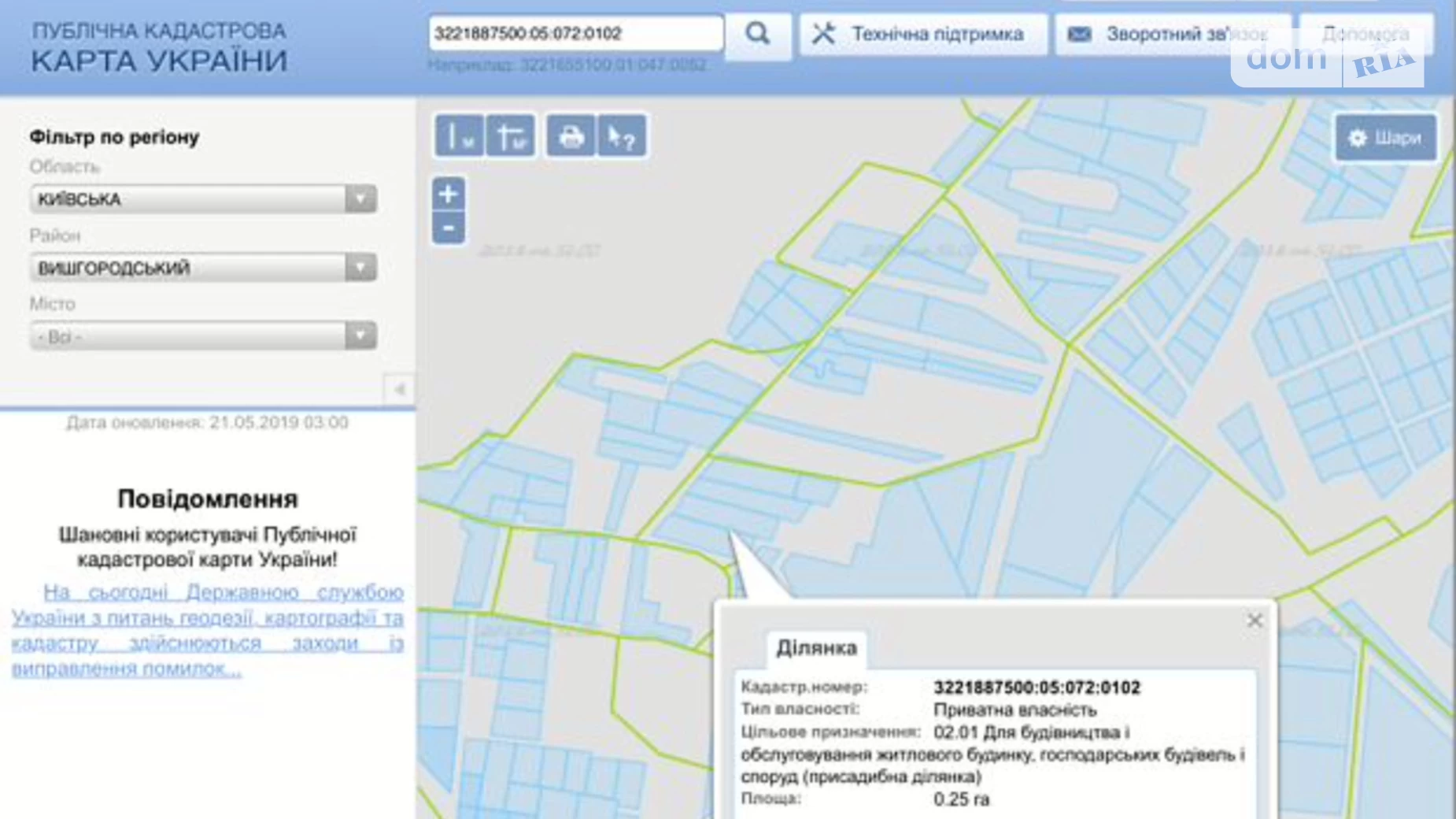Open the news link about geodesy service
Image resolution: width=1456 pixels, height=819 pixels.
tap(208, 630)
